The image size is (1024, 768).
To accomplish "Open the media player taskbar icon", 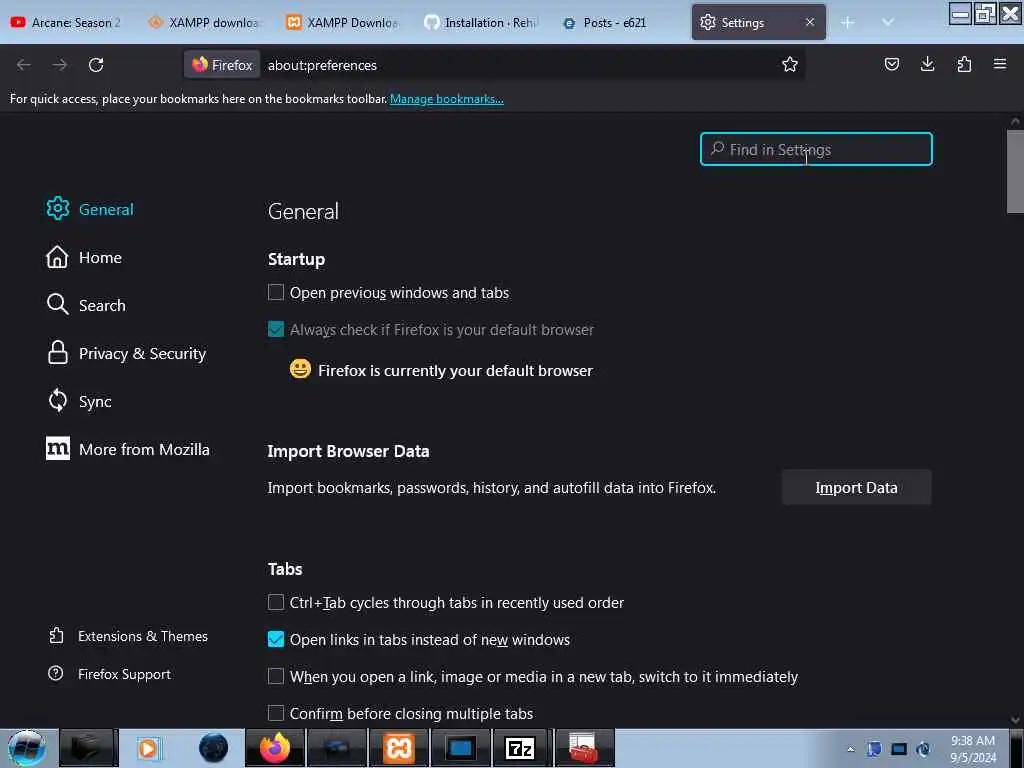I will click(149, 748).
